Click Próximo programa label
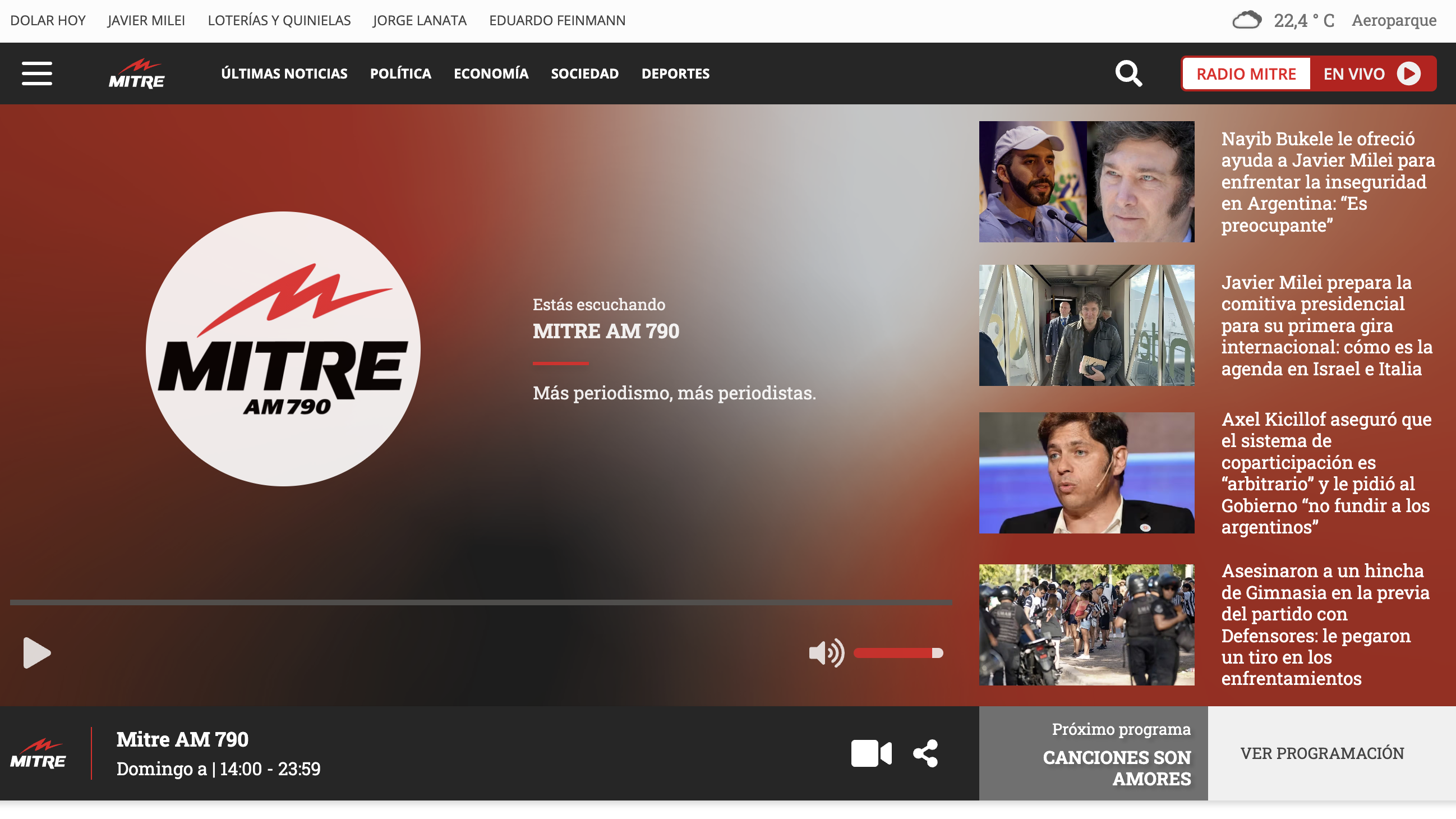1456x819 pixels. tap(1121, 729)
